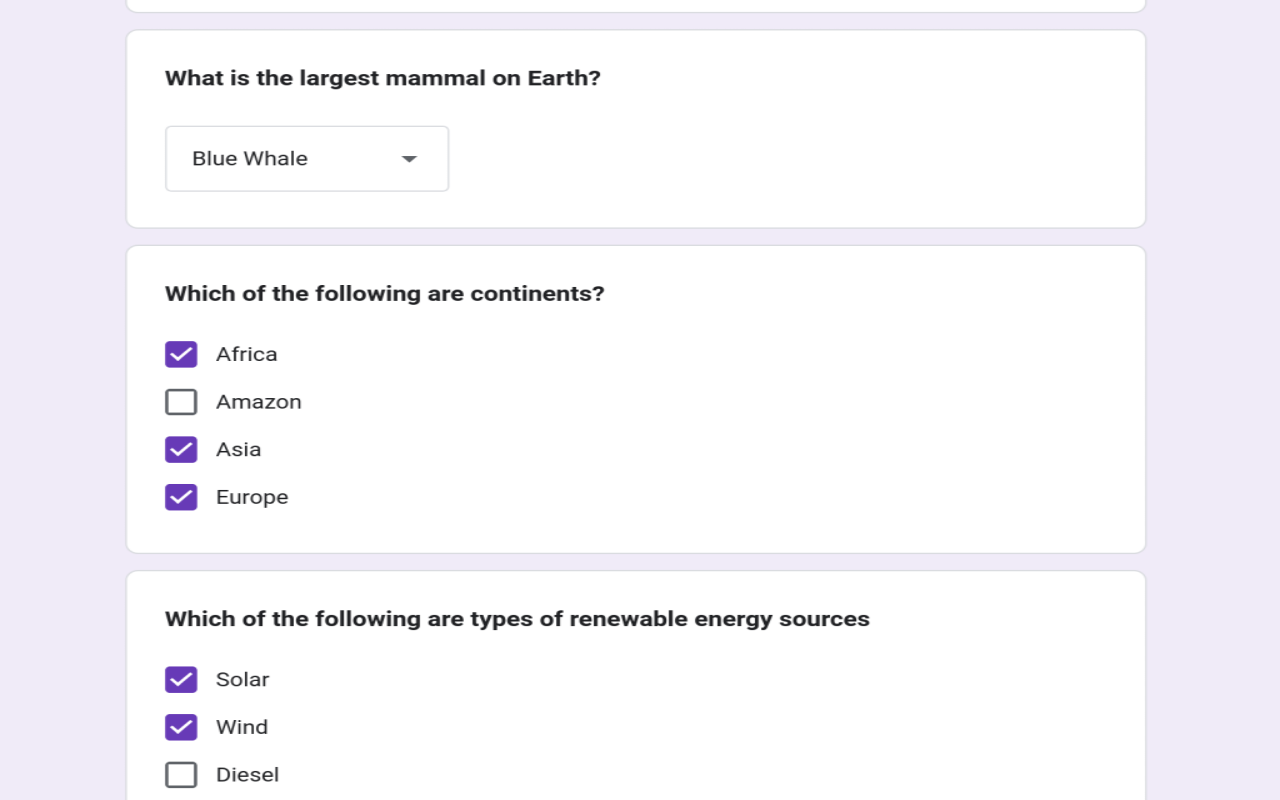The image size is (1280, 800).
Task: Click the 'Diesel' option label
Action: coord(248,775)
